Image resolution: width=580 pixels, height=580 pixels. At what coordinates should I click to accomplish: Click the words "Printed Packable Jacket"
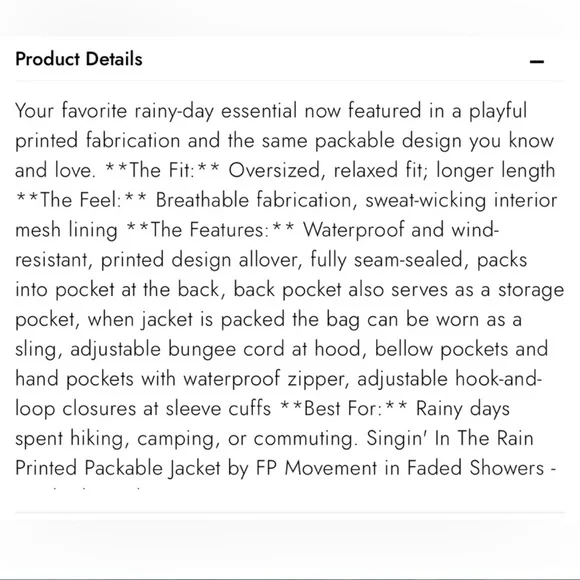point(118,468)
